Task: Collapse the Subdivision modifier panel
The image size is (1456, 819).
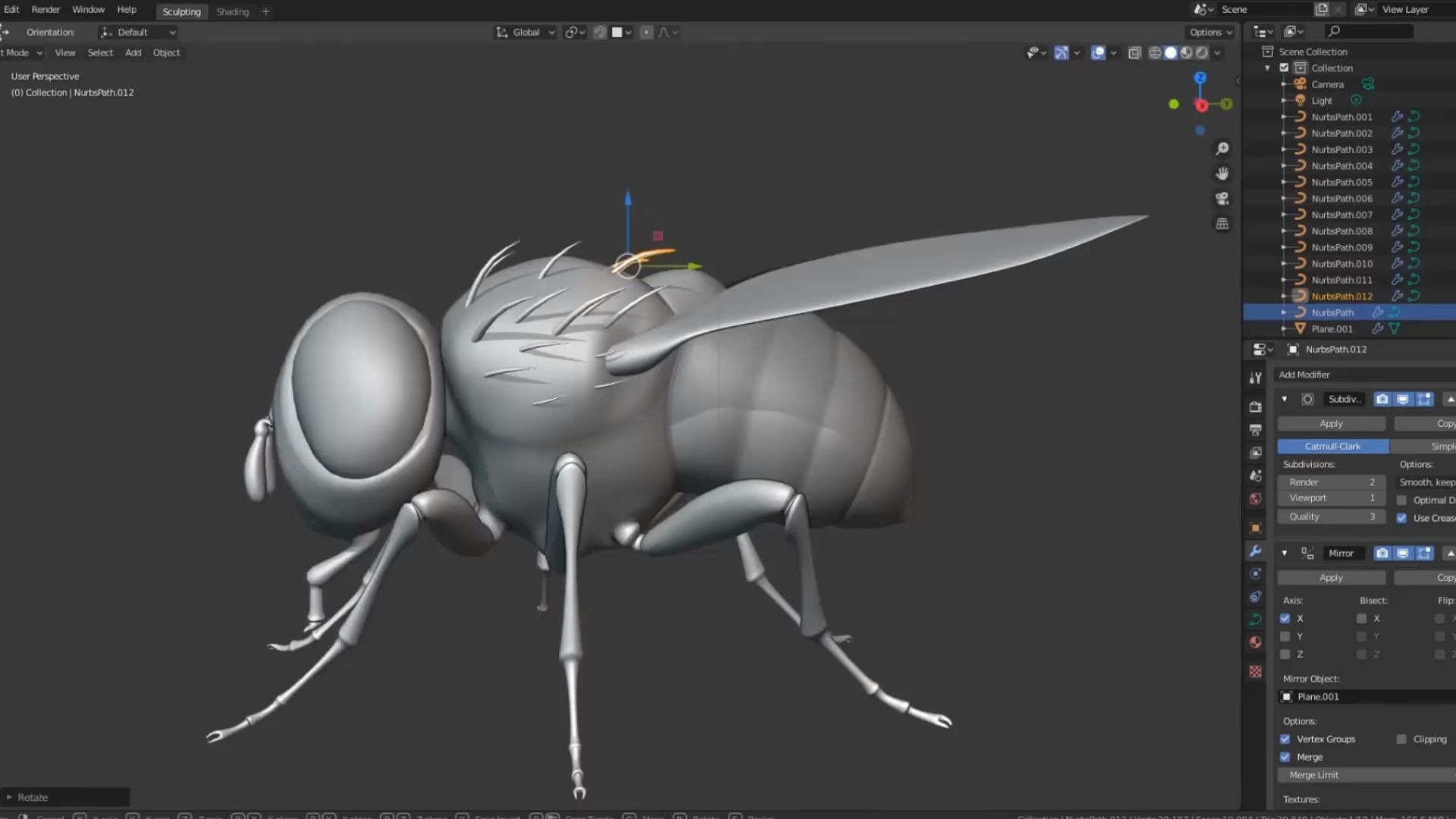Action: point(1285,399)
